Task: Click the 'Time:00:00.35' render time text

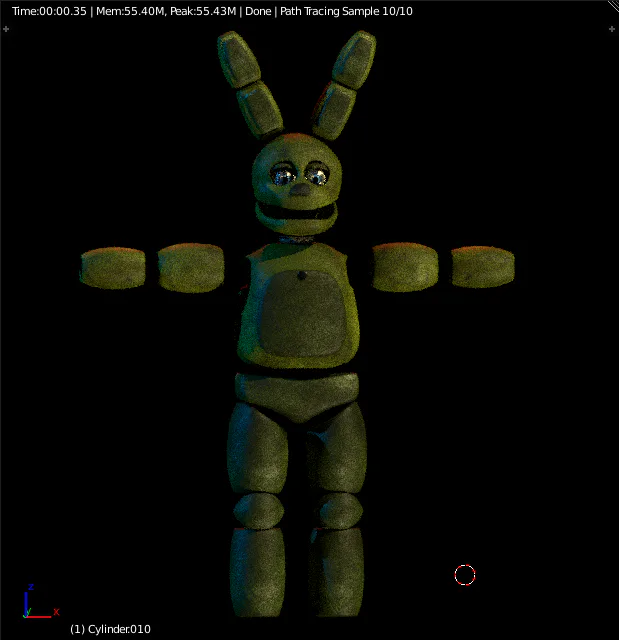Action: [49, 11]
